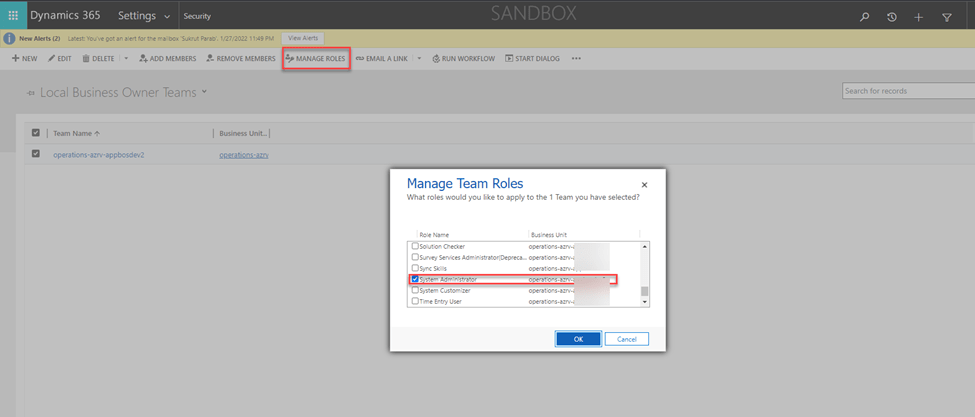Enable the Sync Skills role checkbox
The image size is (975, 417).
(416, 268)
